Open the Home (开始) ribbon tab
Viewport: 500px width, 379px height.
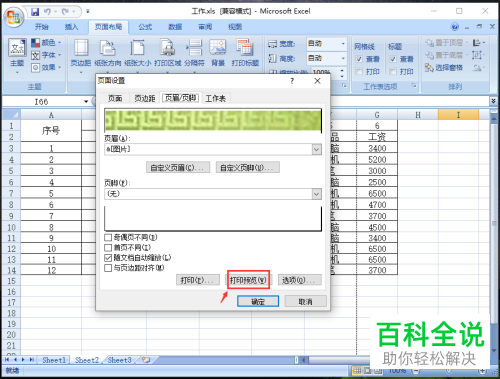pyautogui.click(x=42, y=27)
